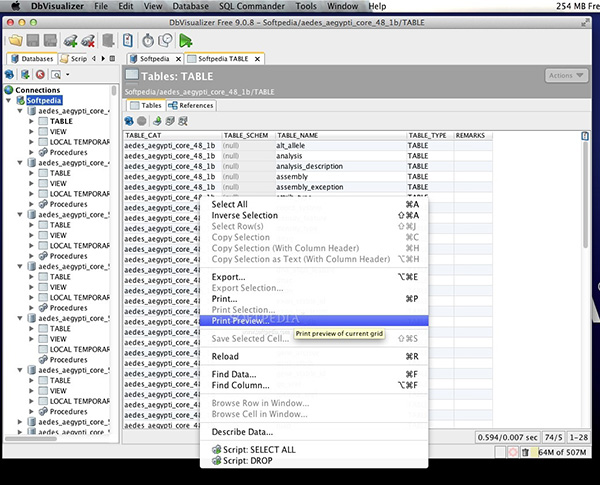
Task: Click the create database connection toolbar icon
Action: tap(70, 41)
